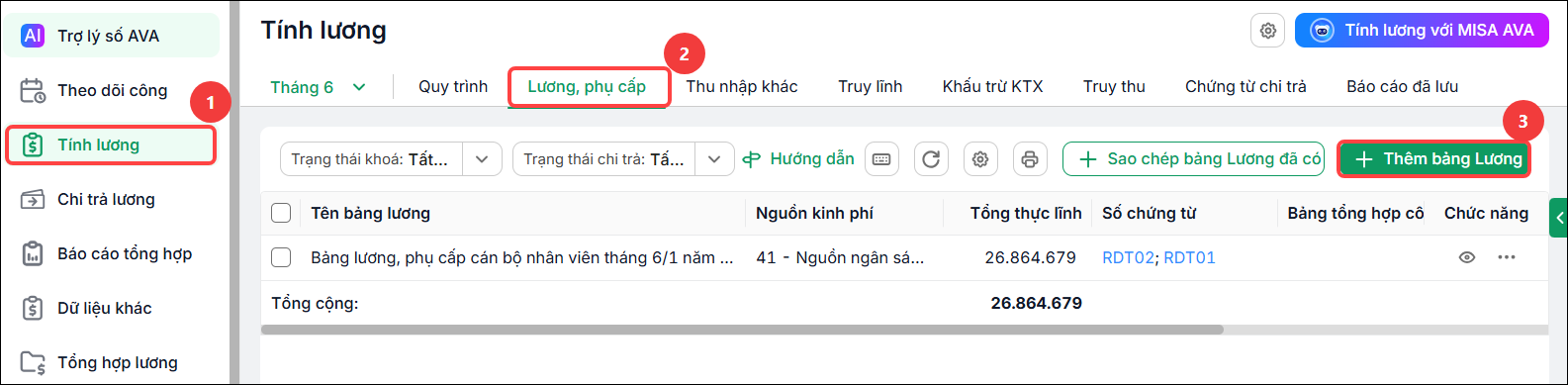The height and width of the screenshot is (385, 1568).
Task: Open Hướng dẫn guide link
Action: pyautogui.click(x=812, y=159)
